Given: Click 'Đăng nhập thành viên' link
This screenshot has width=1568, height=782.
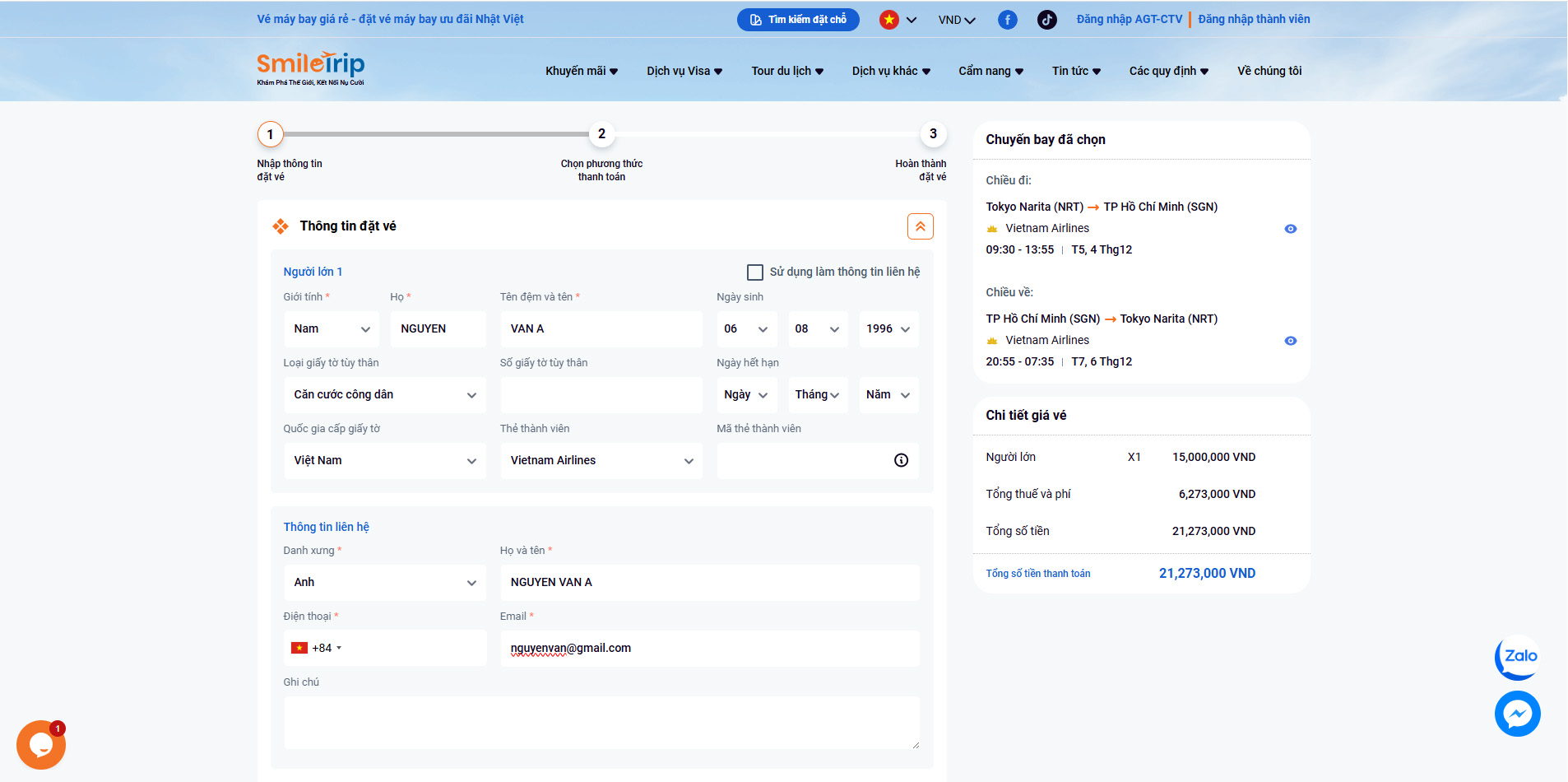Looking at the screenshot, I should (1253, 19).
